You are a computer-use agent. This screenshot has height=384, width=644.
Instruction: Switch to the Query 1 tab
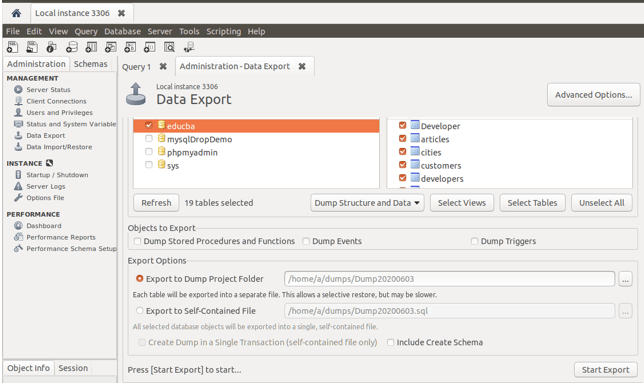(x=136, y=67)
